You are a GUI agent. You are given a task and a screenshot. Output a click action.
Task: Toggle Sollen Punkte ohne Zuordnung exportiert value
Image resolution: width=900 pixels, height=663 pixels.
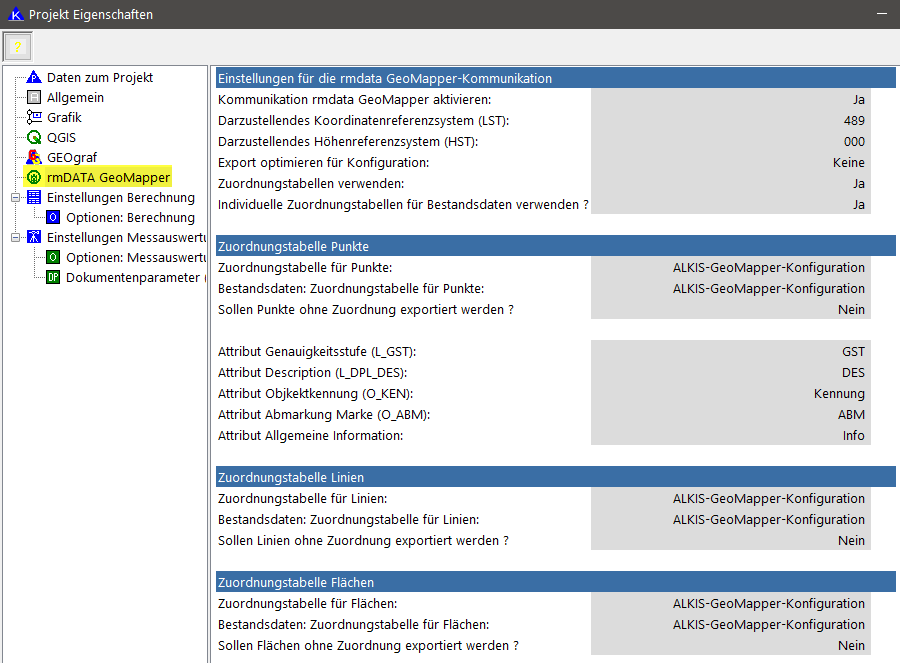(x=730, y=310)
